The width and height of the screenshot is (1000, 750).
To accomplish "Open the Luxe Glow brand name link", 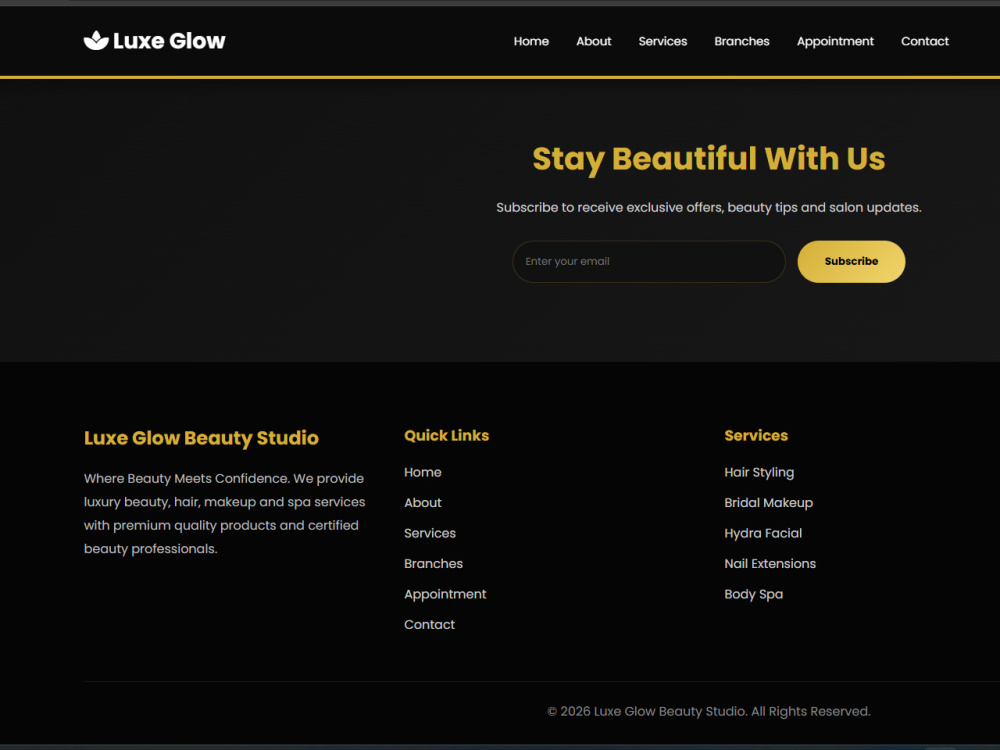I will point(169,41).
